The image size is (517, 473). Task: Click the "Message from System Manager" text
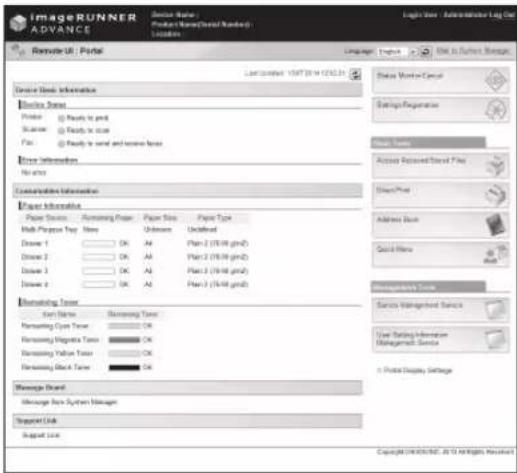[69, 402]
